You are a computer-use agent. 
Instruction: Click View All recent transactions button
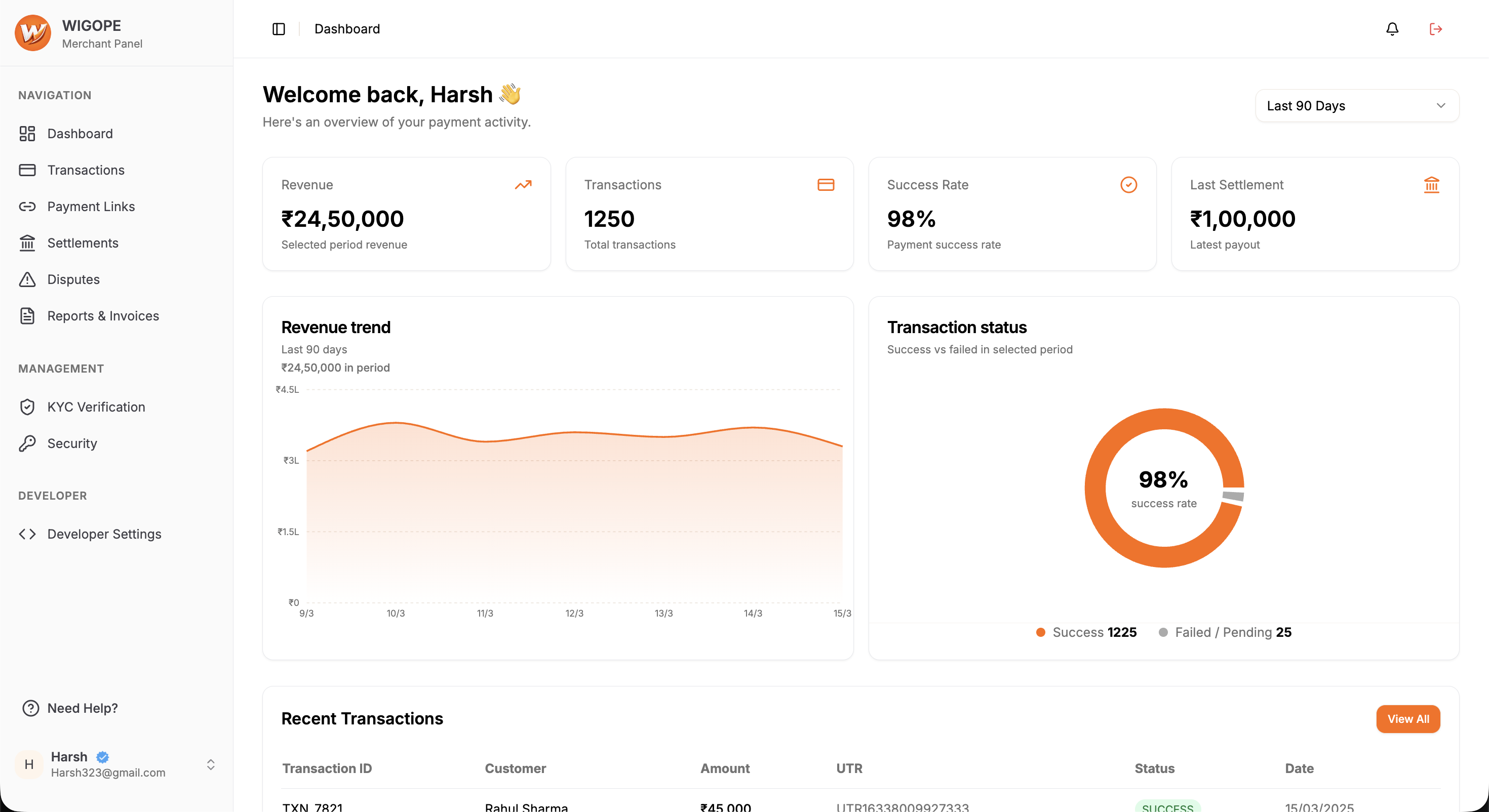pos(1408,719)
